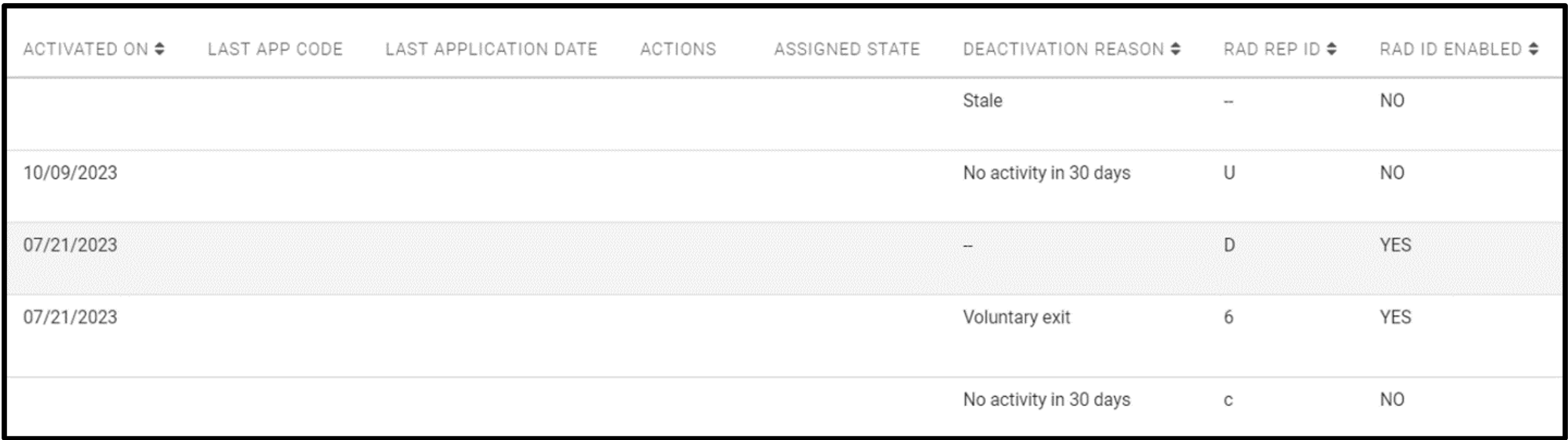This screenshot has width=1568, height=440.
Task: Click sort arrows beside RAD ID Enabled
Action: click(x=1533, y=49)
